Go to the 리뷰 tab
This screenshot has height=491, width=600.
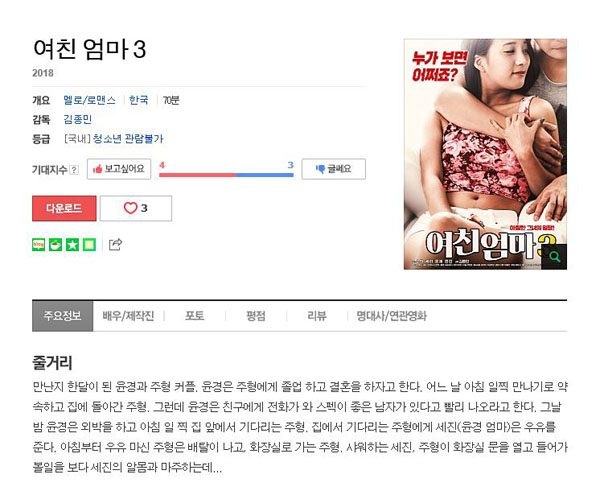point(317,316)
